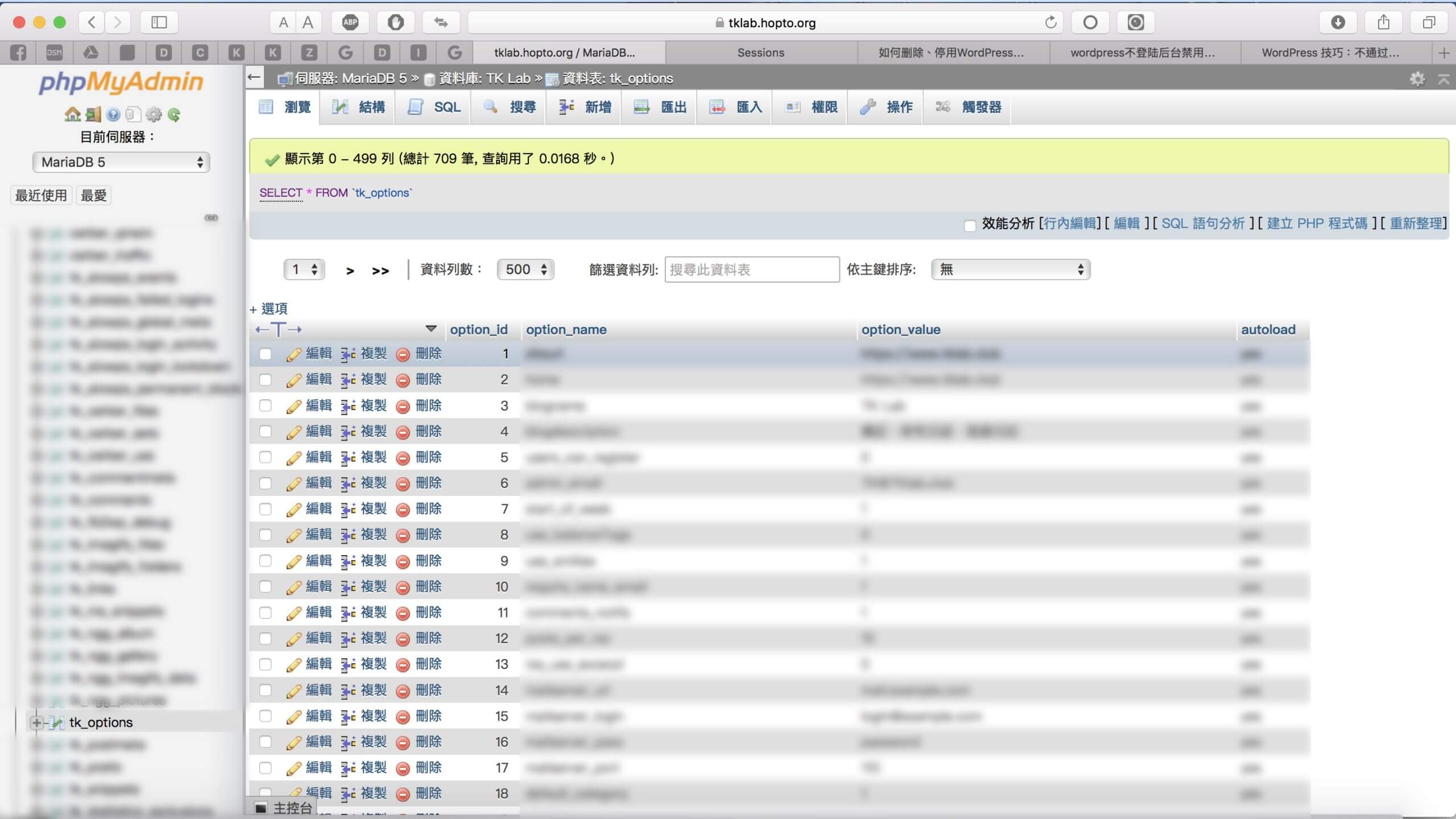Tick the checkbox for row option_id 15
This screenshot has height=819, width=1456.
tap(265, 715)
